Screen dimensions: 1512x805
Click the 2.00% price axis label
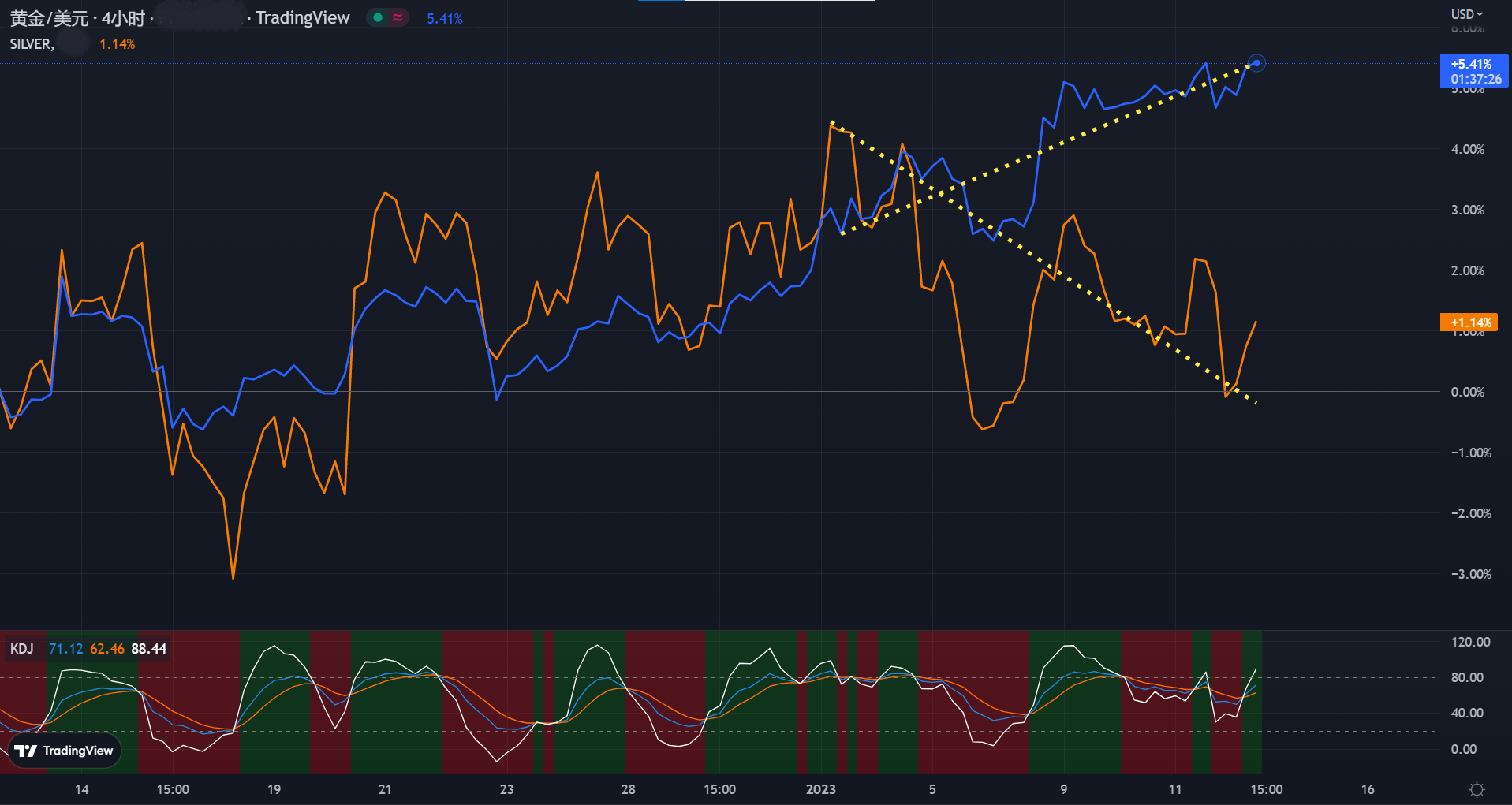click(x=1468, y=270)
